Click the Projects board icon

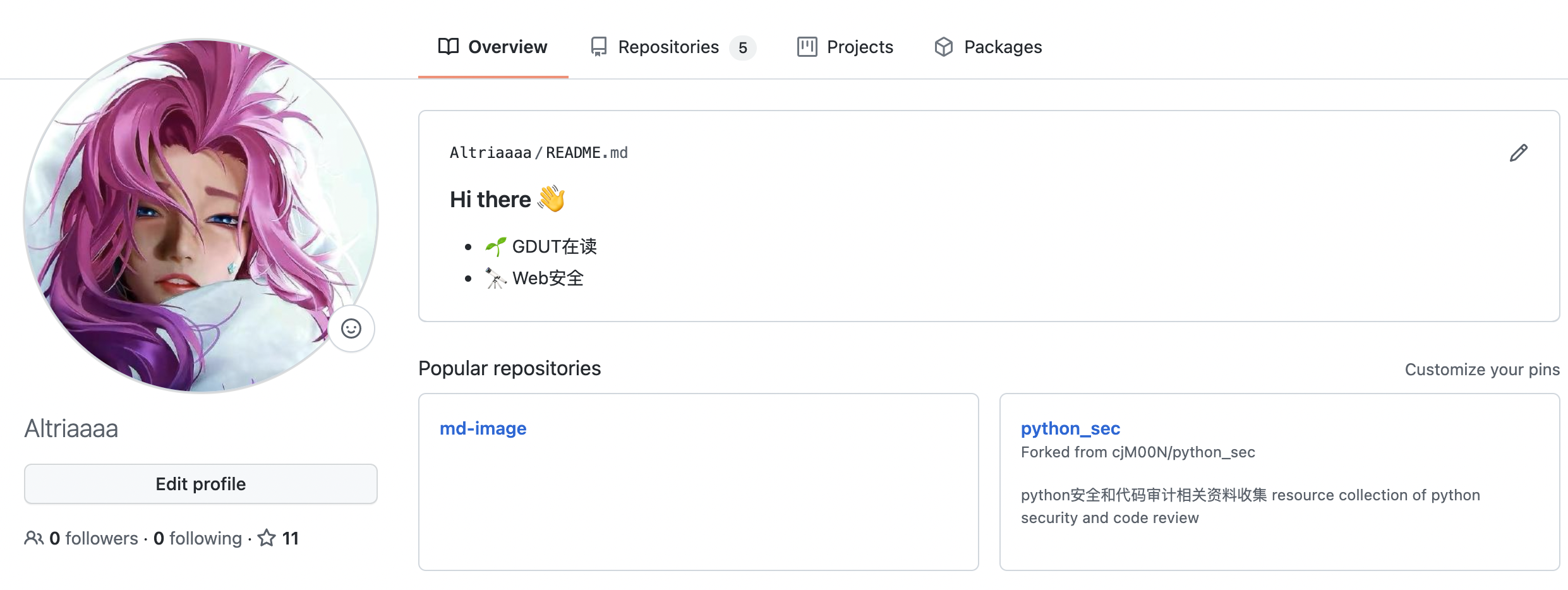807,47
